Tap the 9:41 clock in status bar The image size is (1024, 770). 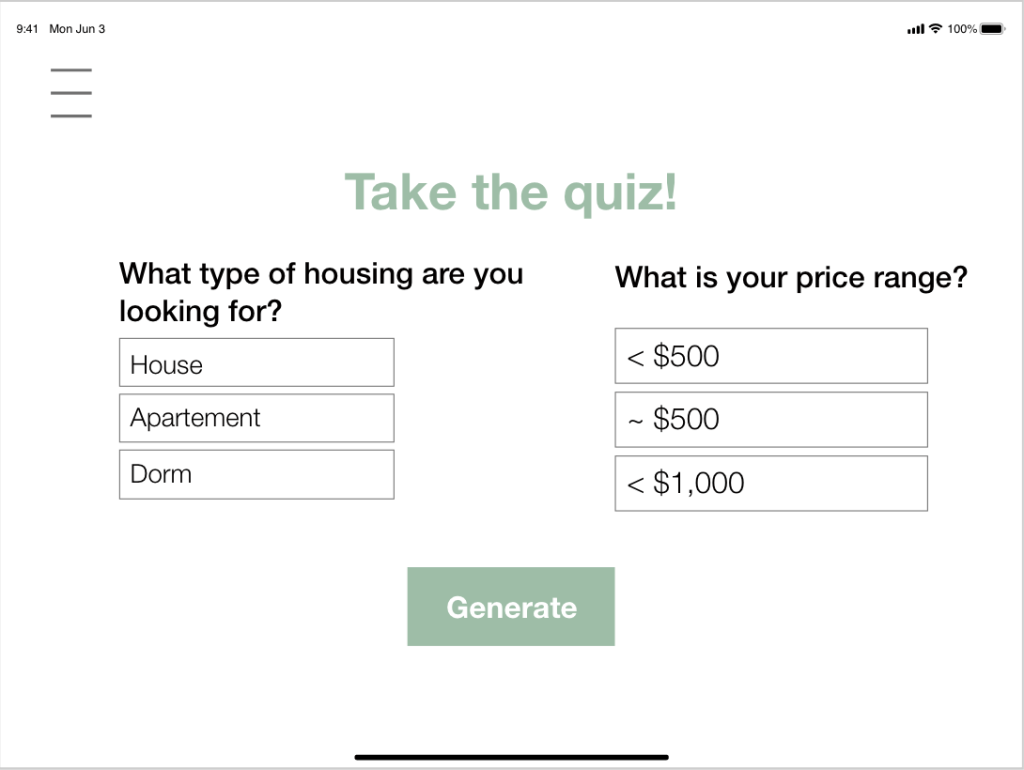click(27, 29)
